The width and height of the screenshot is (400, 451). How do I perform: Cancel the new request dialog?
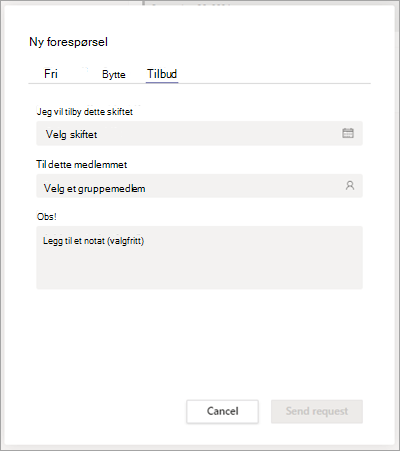click(222, 412)
